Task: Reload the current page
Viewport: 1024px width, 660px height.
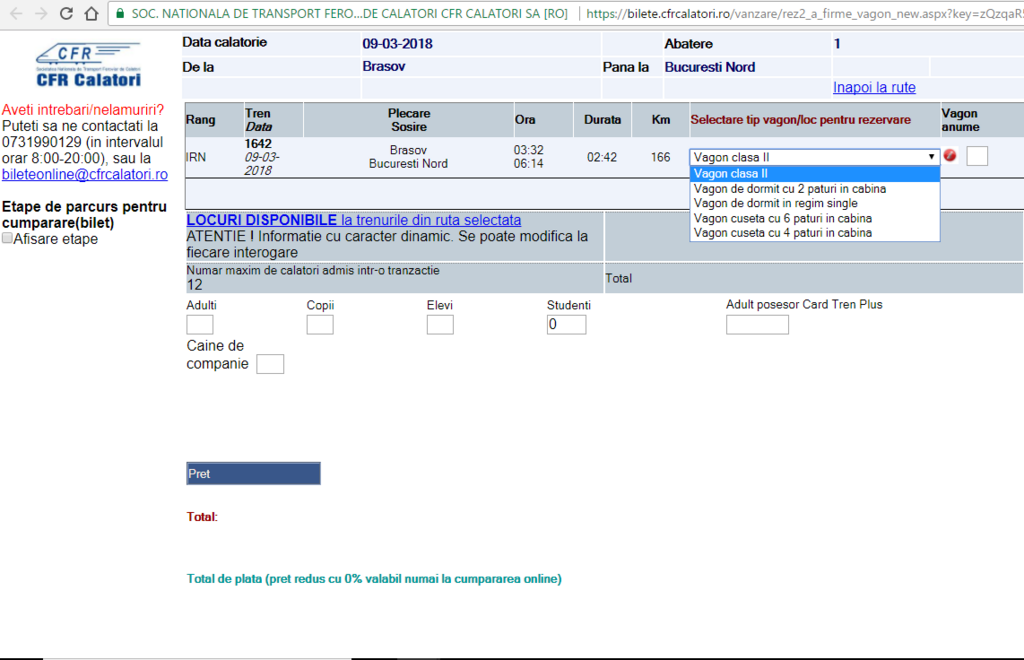Action: click(66, 13)
